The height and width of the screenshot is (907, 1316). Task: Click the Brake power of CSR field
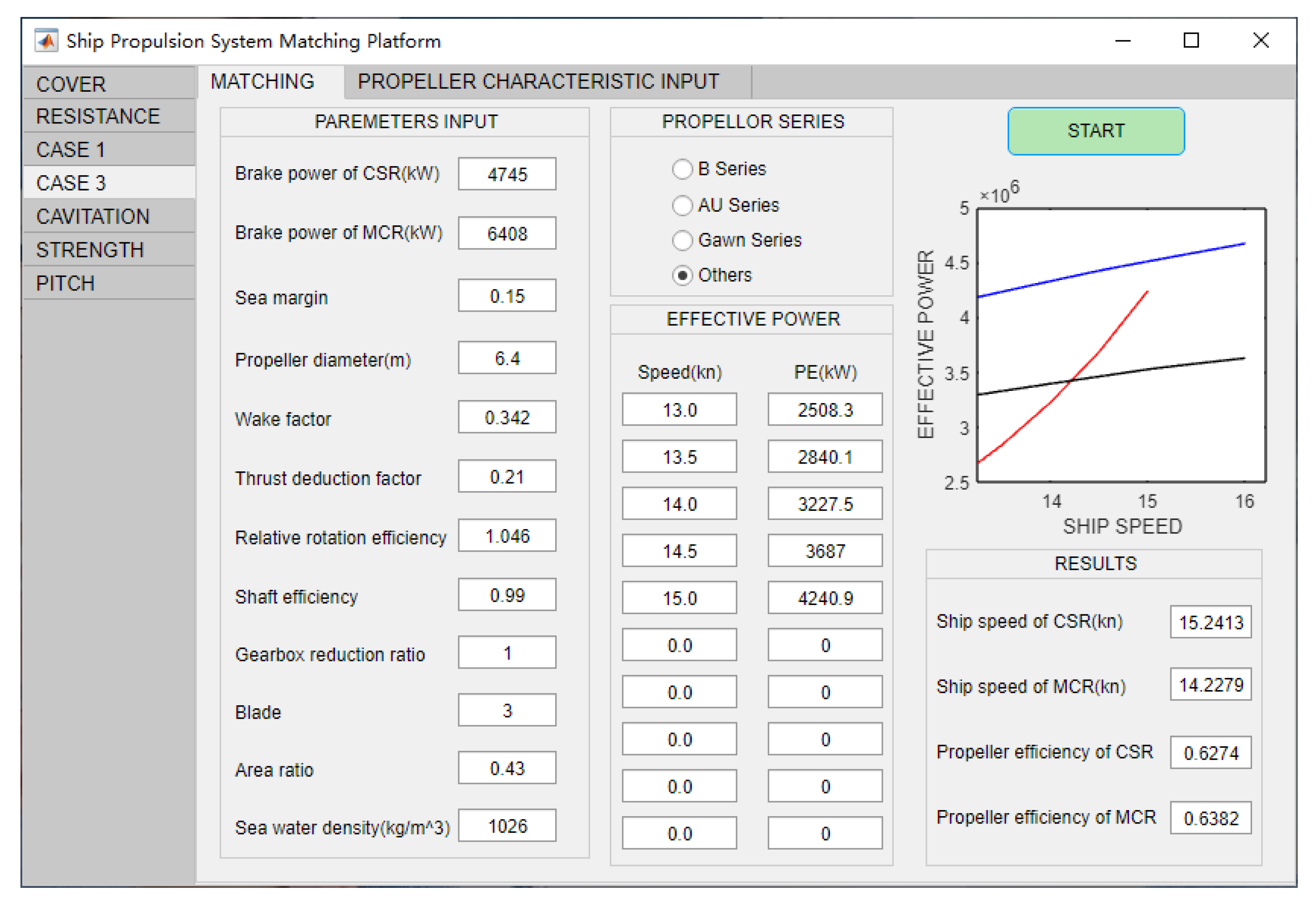[x=507, y=174]
